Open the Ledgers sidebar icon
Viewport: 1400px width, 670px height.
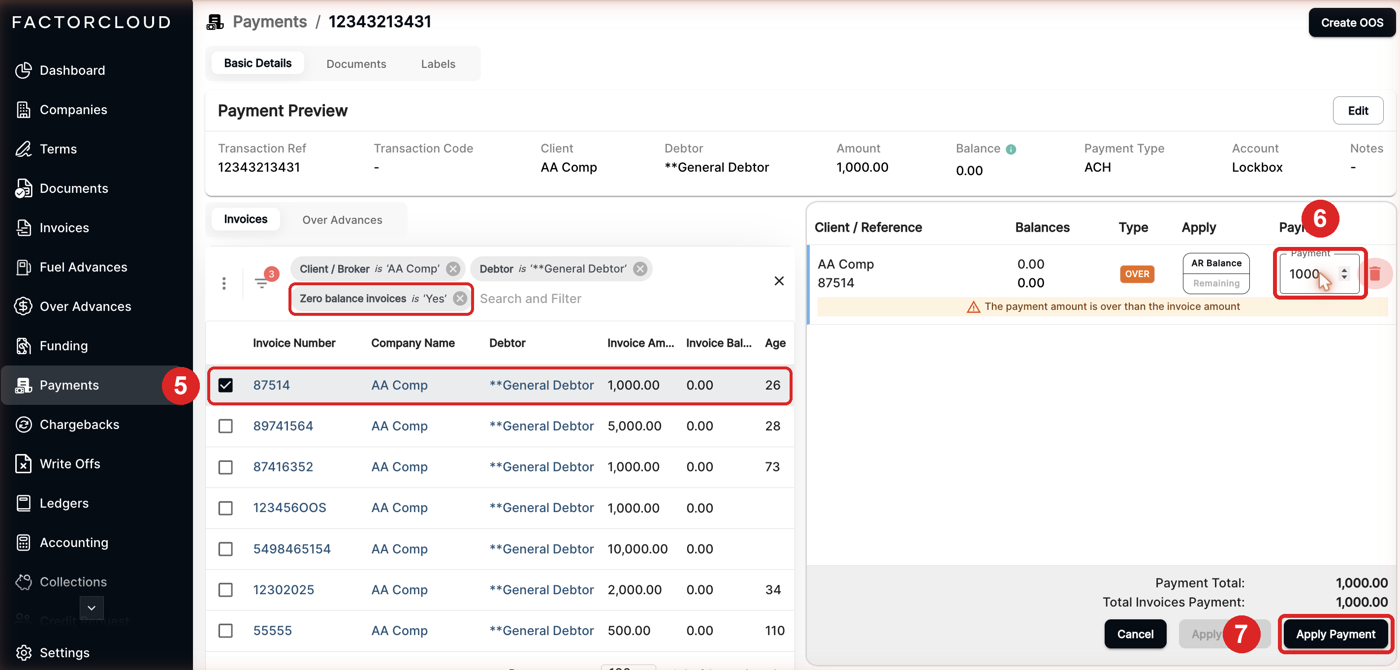click(23, 503)
